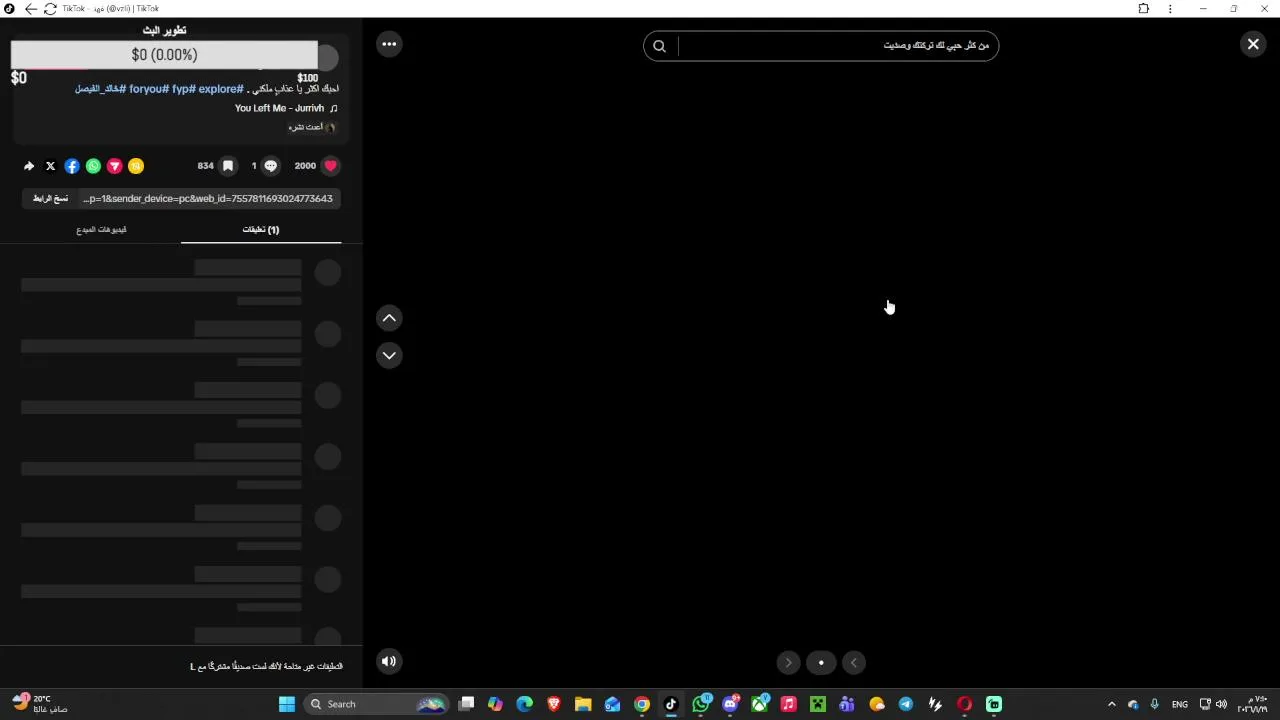Click the copy link button
The height and width of the screenshot is (720, 1280).
coord(50,198)
